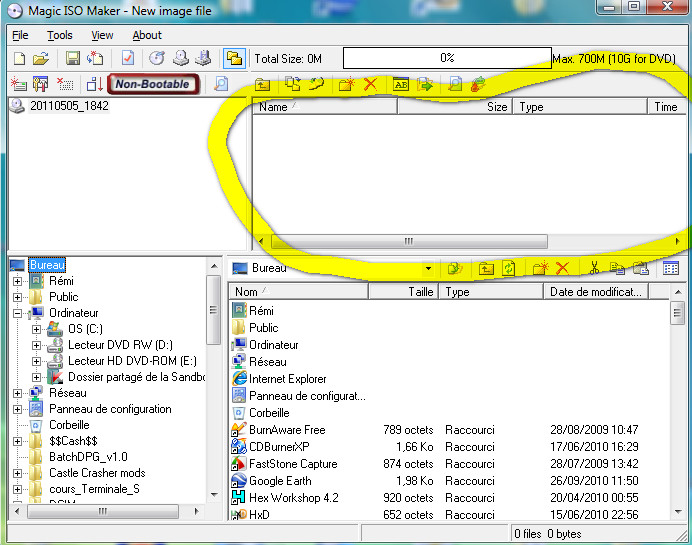
Task: Sort ISO panel by Size column
Action: click(455, 107)
